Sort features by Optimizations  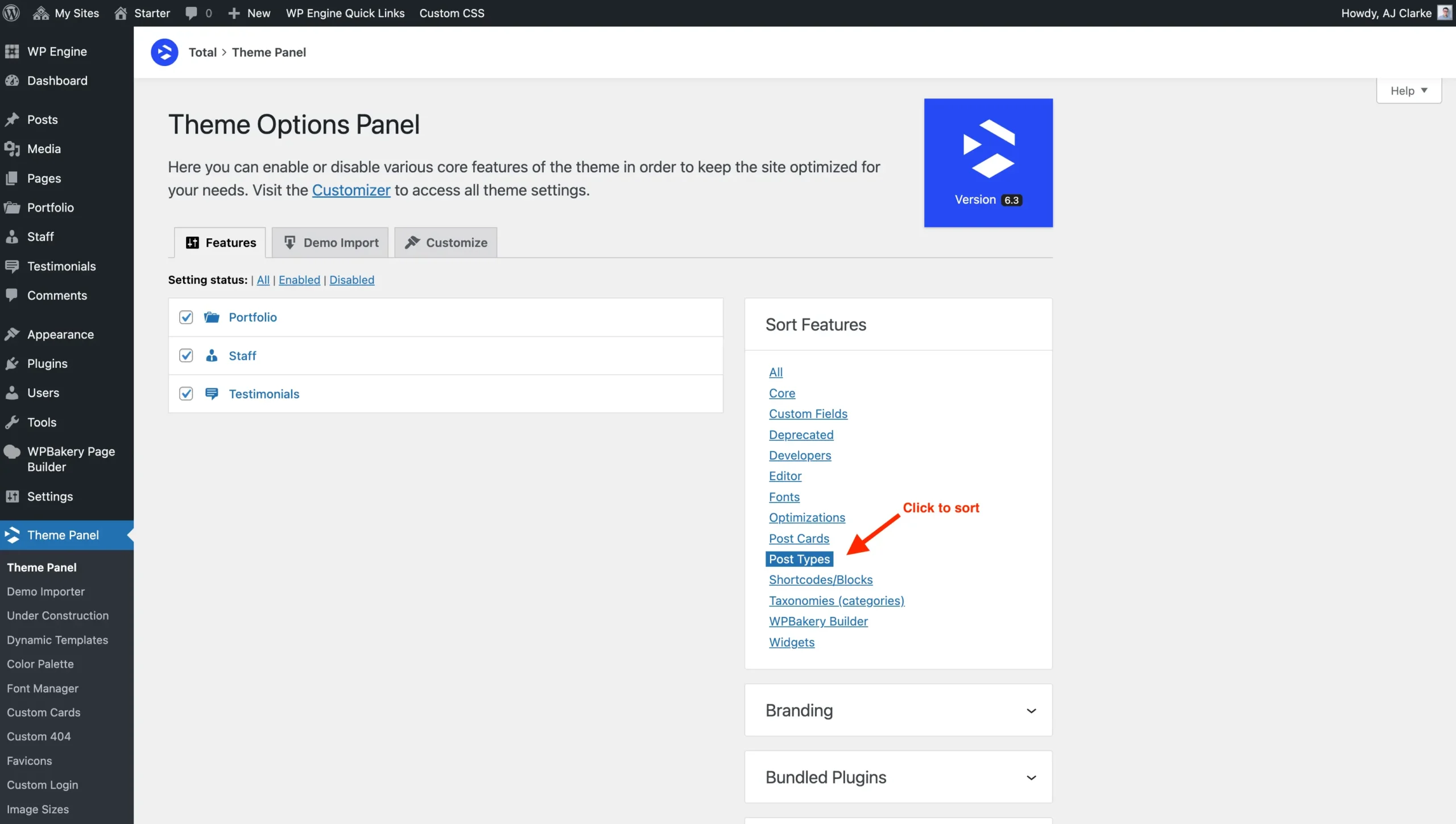807,518
